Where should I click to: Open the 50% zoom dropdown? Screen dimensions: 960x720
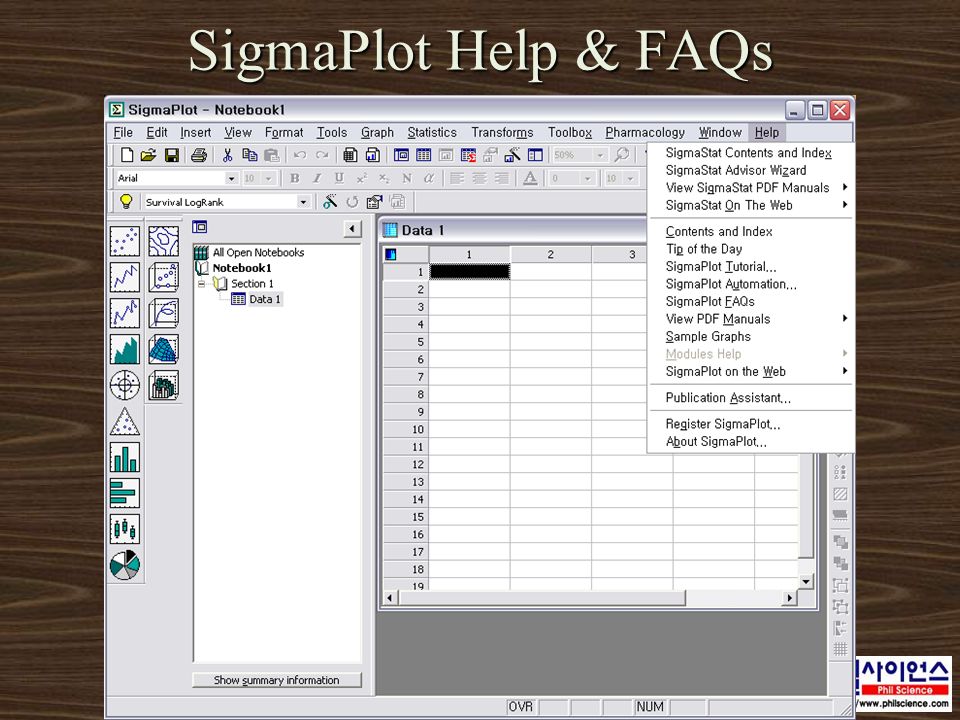(600, 155)
